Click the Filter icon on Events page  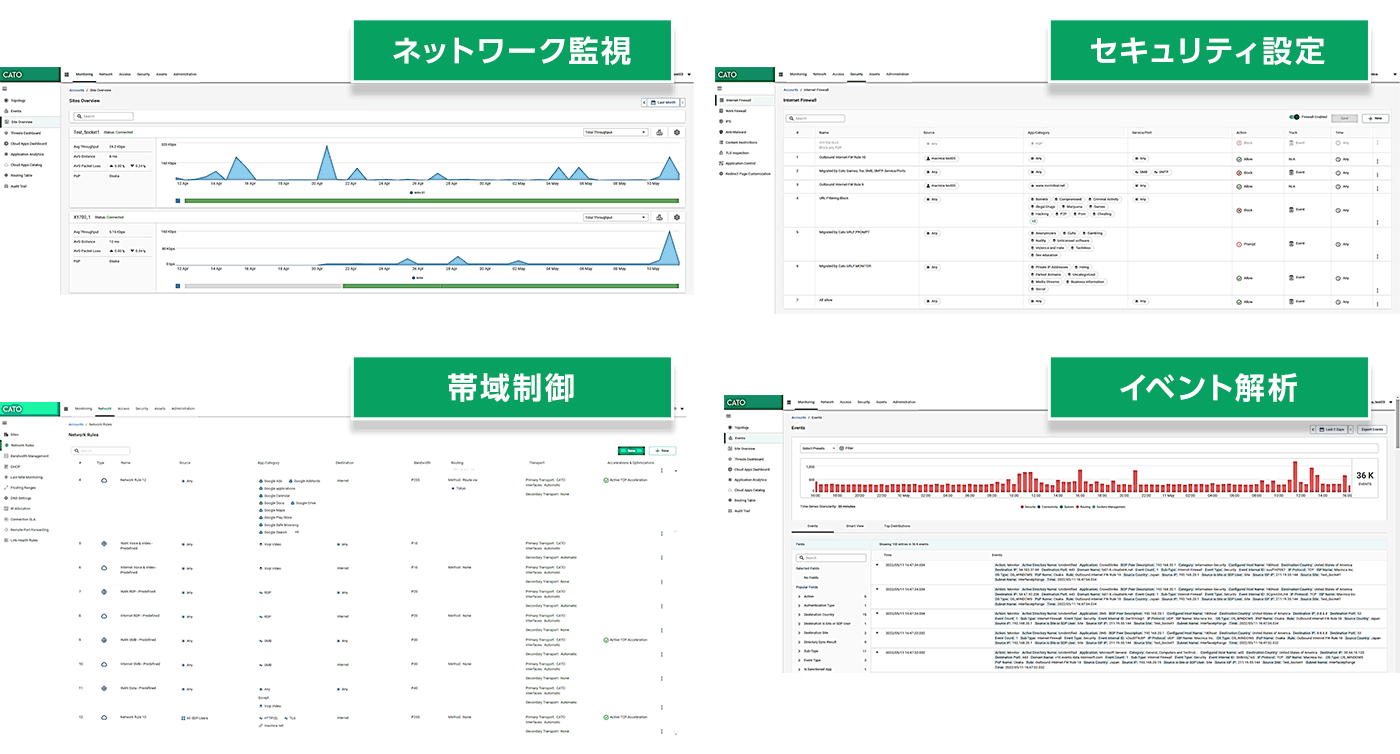pyautogui.click(x=843, y=448)
